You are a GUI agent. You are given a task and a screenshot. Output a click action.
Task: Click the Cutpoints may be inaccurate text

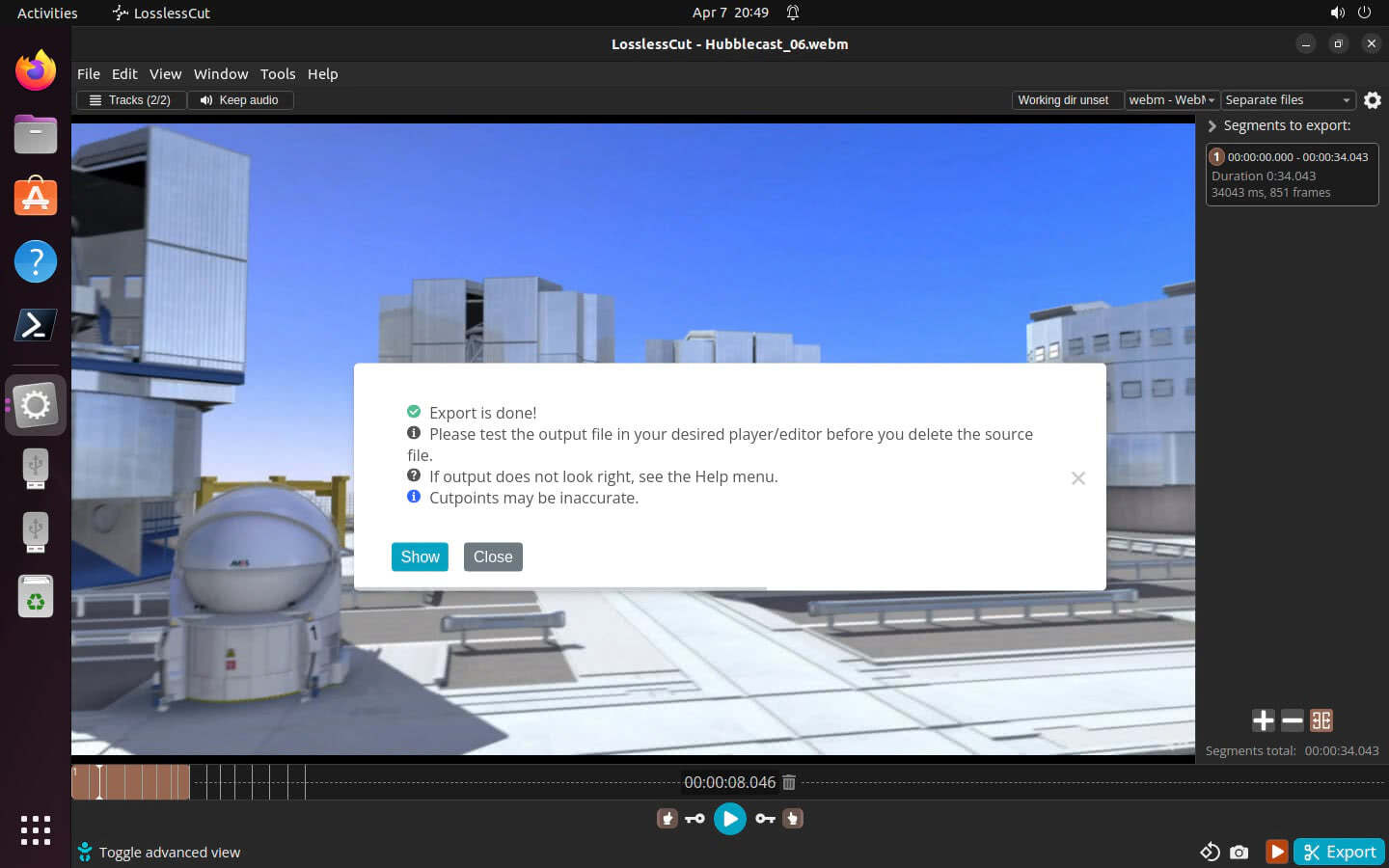(533, 498)
